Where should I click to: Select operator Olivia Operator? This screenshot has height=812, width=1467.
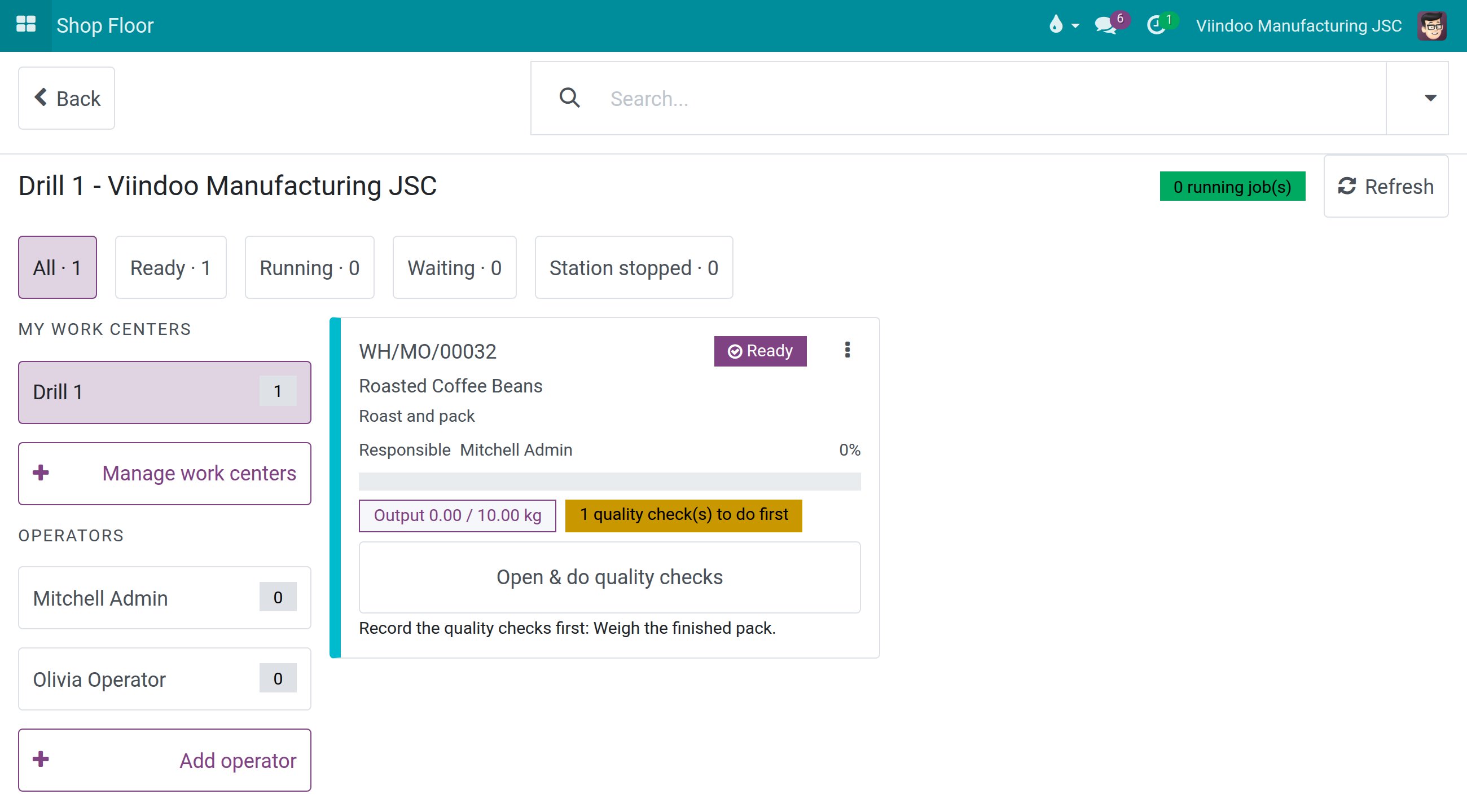pos(165,679)
